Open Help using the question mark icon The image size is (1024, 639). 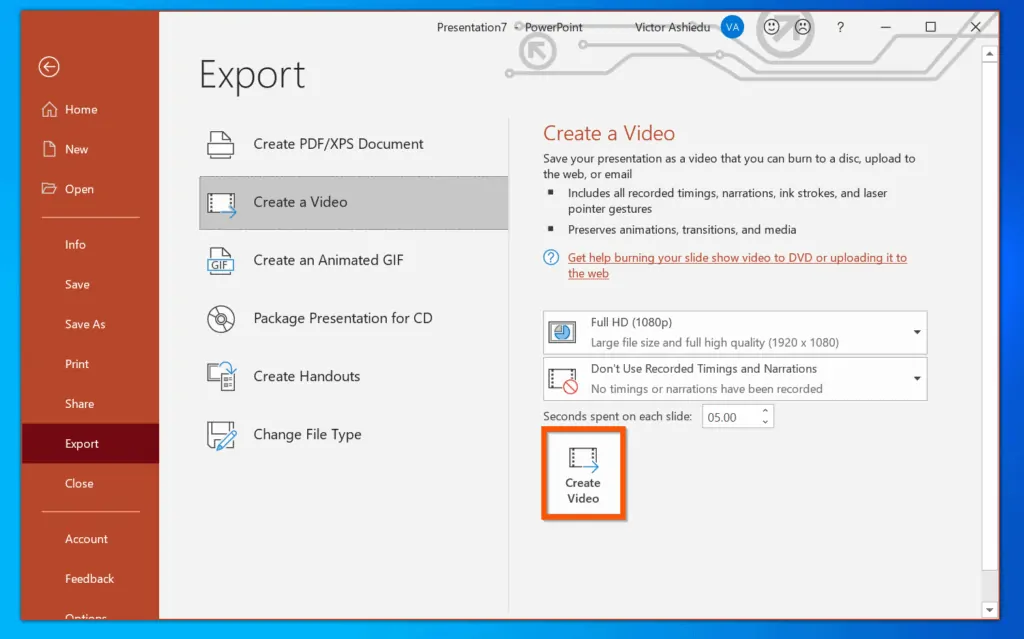pyautogui.click(x=840, y=27)
